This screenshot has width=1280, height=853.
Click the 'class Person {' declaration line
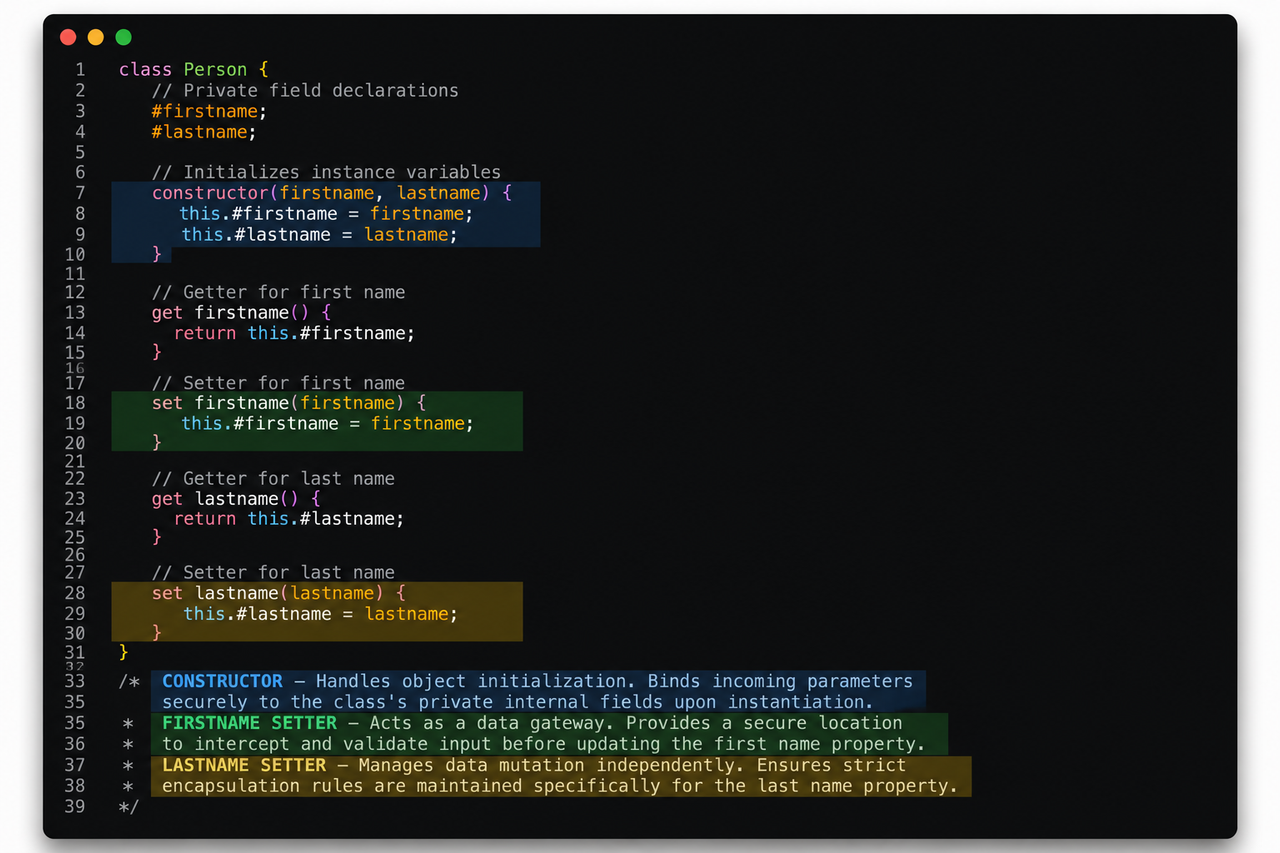pos(194,70)
